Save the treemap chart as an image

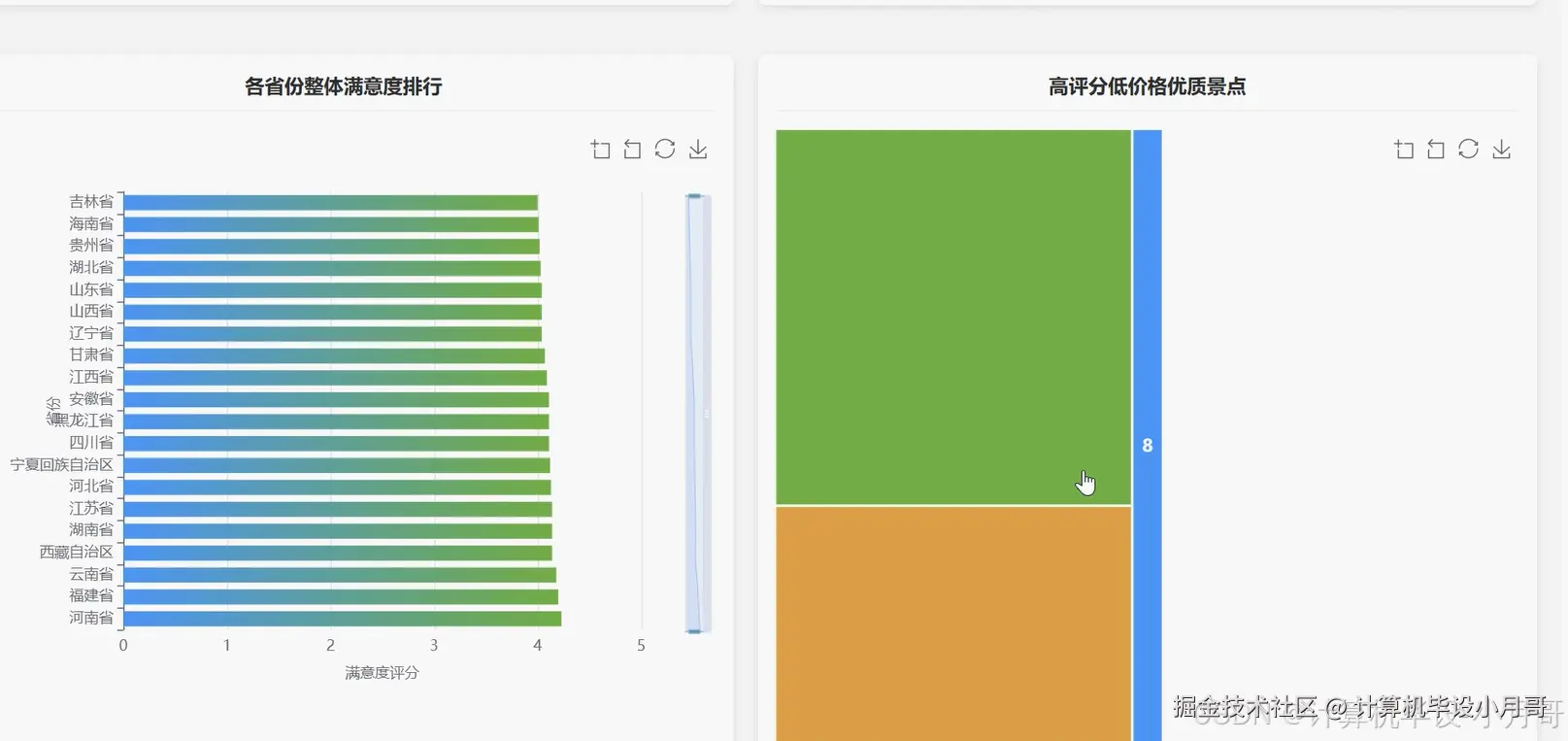1501,149
